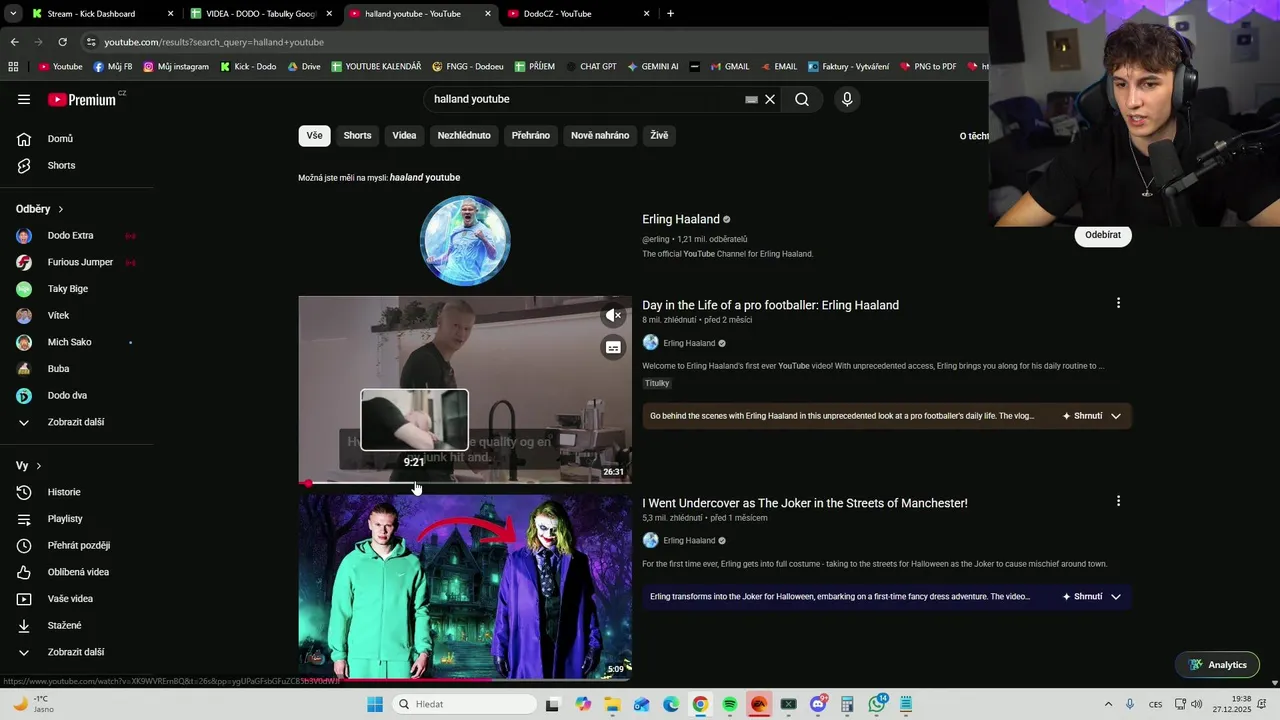Select the Živě filter chip
The height and width of the screenshot is (720, 1280).
pos(659,136)
